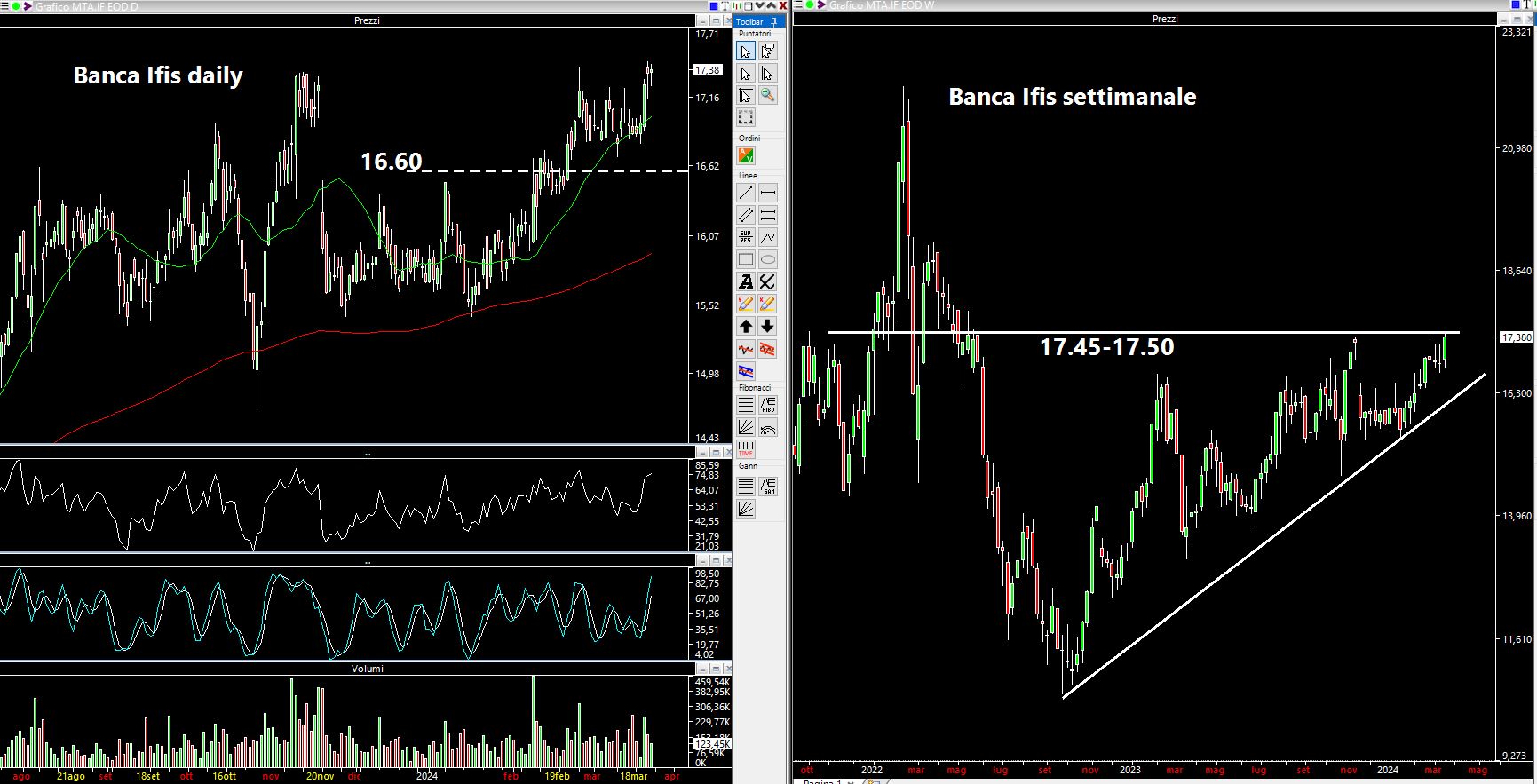This screenshot has width=1537, height=784.
Task: Click the Fibonacci section label
Action: click(x=755, y=387)
